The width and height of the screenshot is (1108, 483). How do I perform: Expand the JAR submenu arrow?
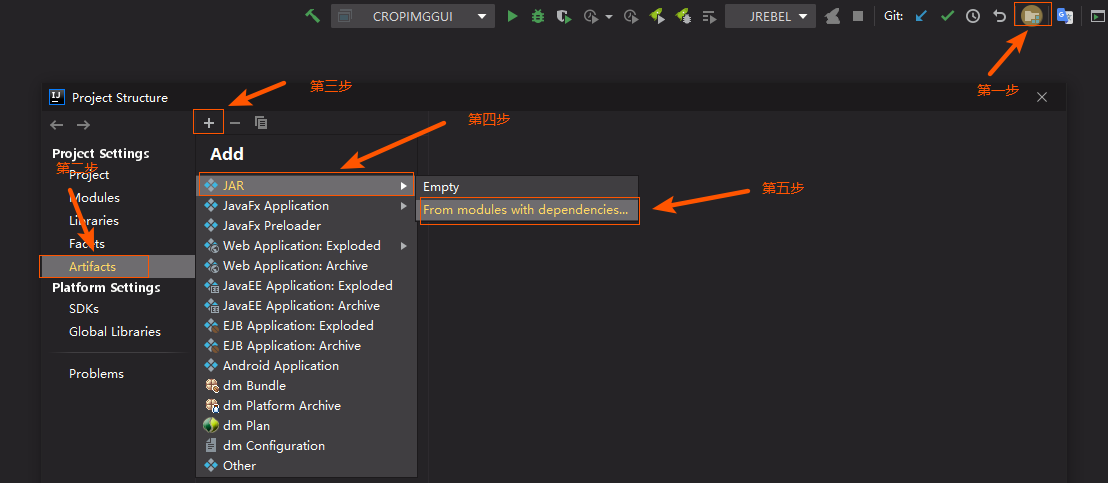click(403, 186)
